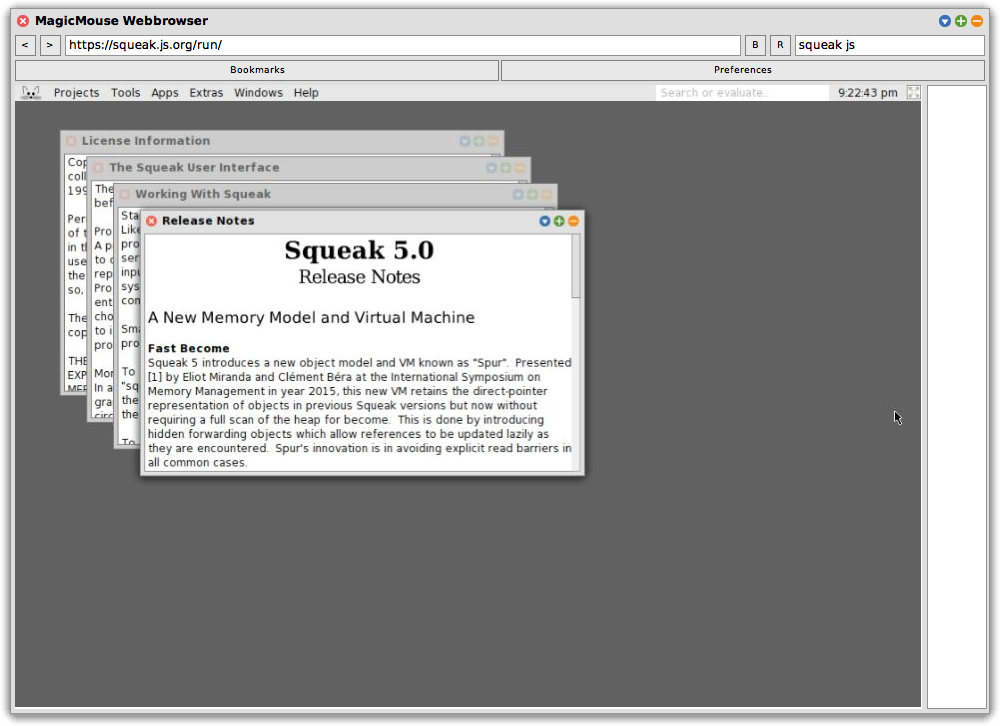Open the Preferences panel
The height and width of the screenshot is (726, 1000).
pyautogui.click(x=742, y=70)
